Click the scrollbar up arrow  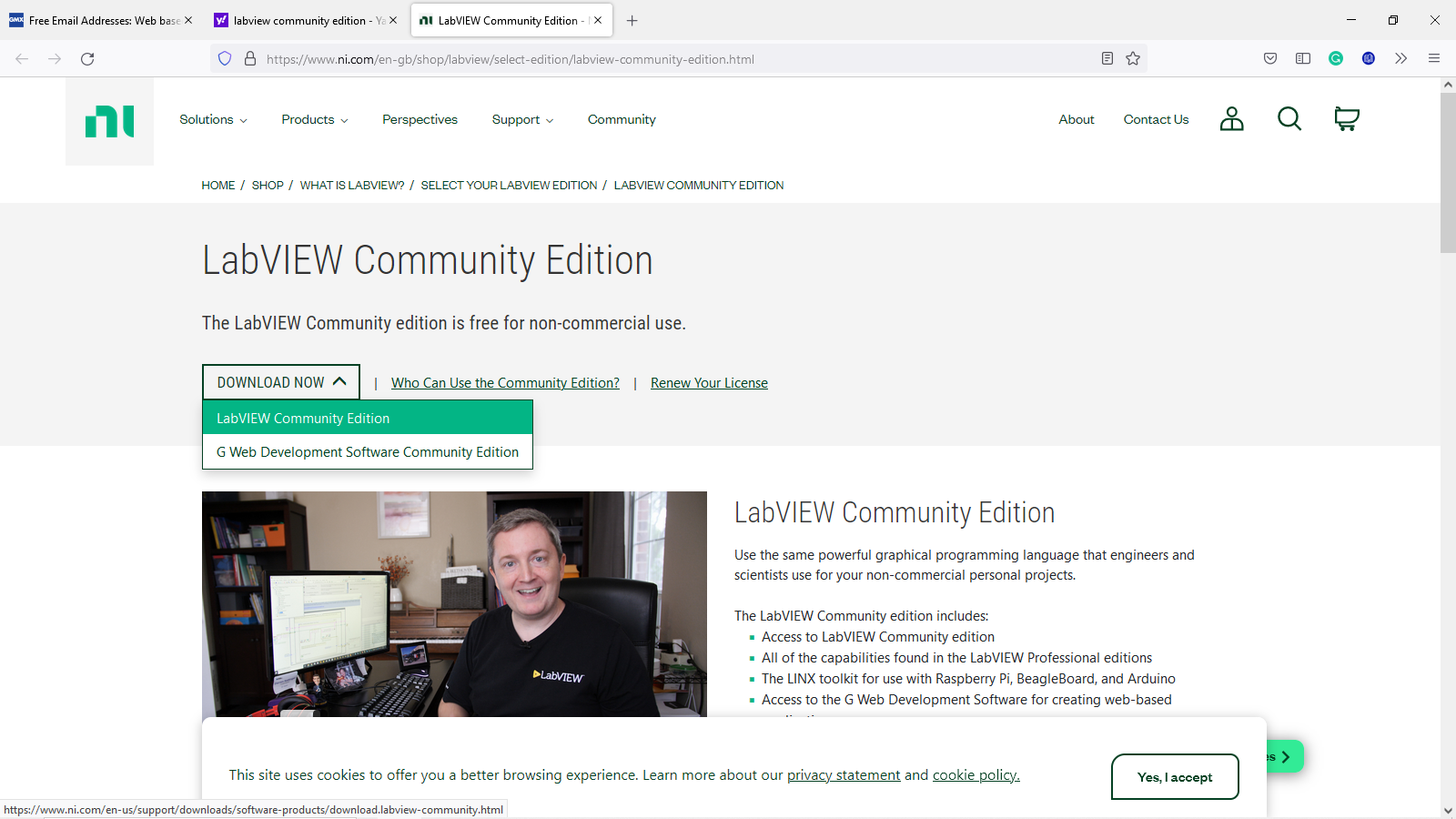[1448, 85]
